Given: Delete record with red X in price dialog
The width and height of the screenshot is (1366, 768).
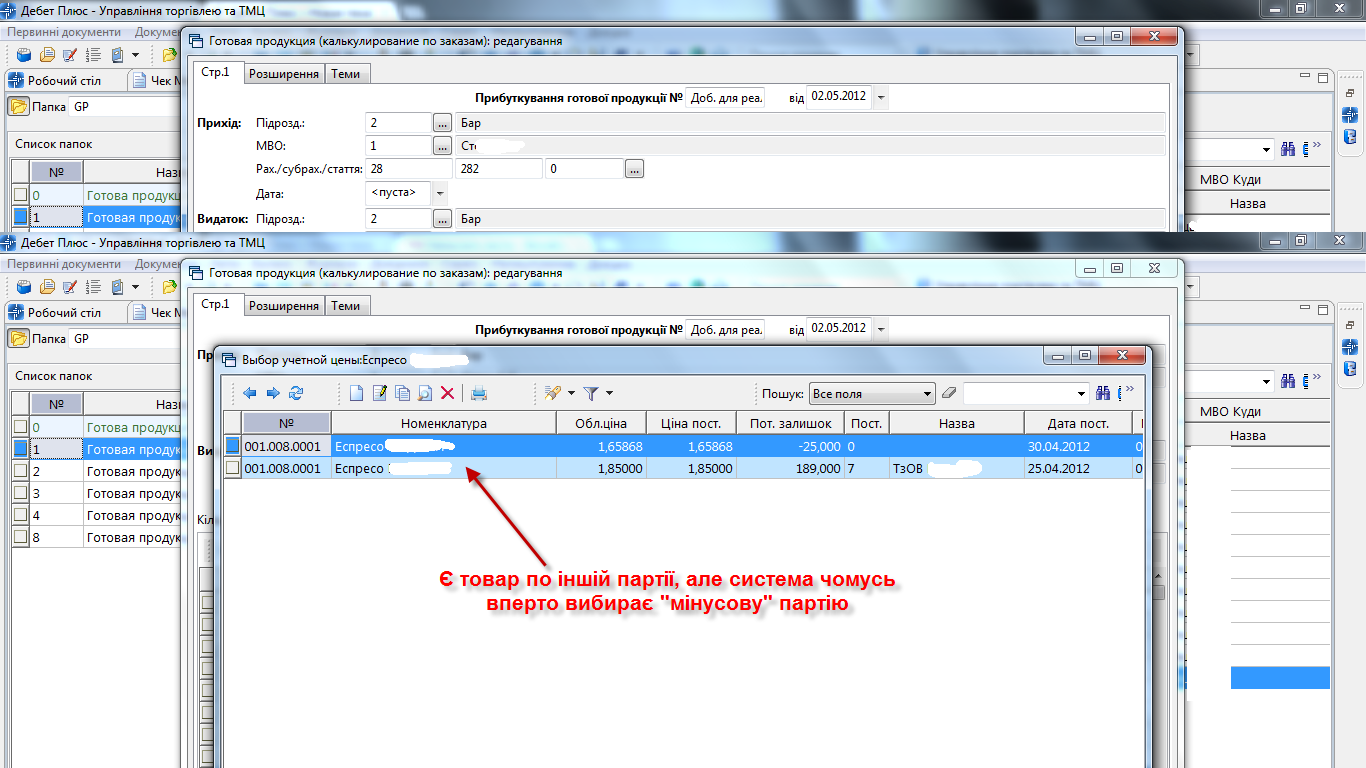Looking at the screenshot, I should point(448,393).
